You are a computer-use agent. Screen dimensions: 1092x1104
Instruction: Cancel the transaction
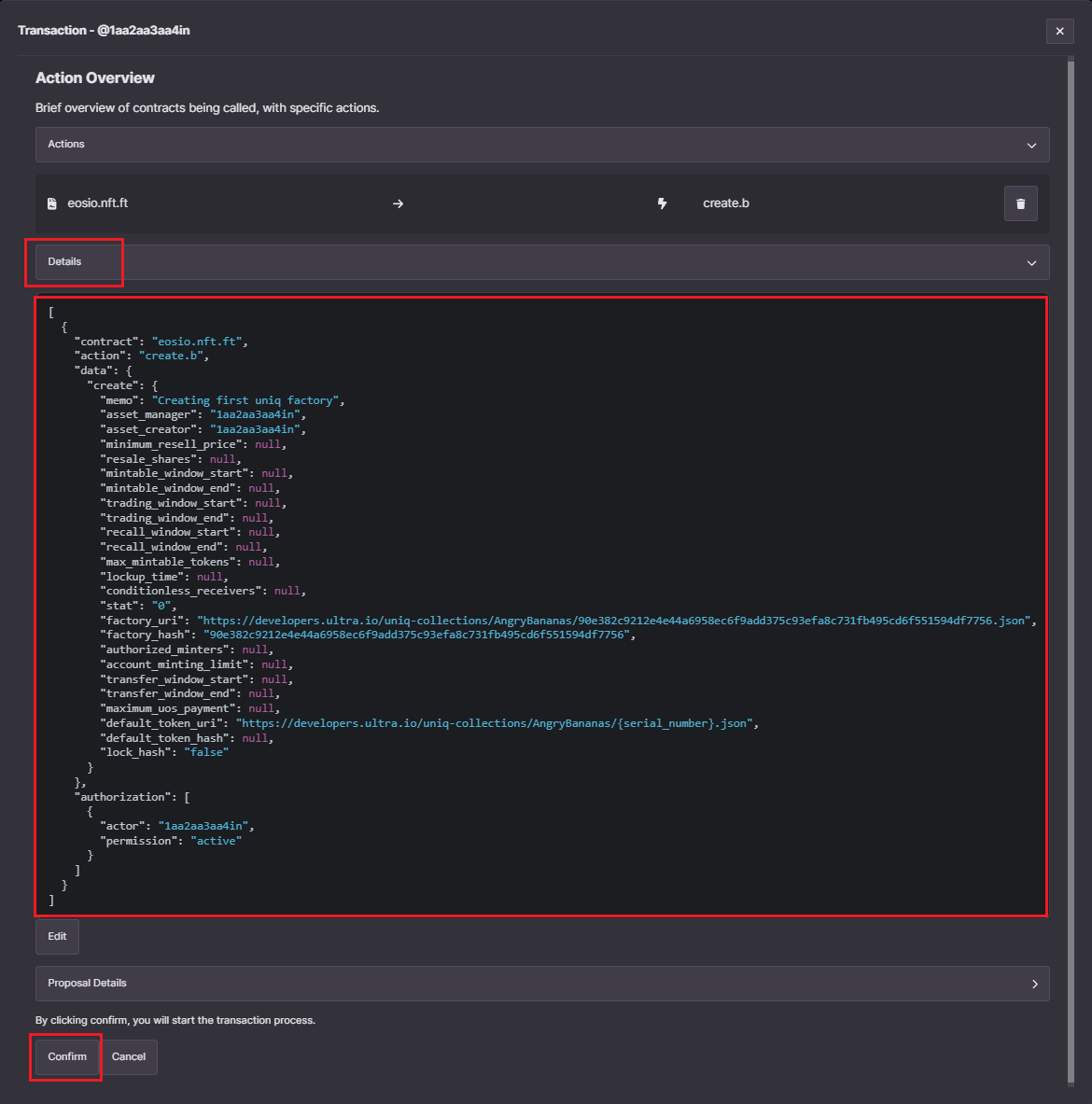128,1056
